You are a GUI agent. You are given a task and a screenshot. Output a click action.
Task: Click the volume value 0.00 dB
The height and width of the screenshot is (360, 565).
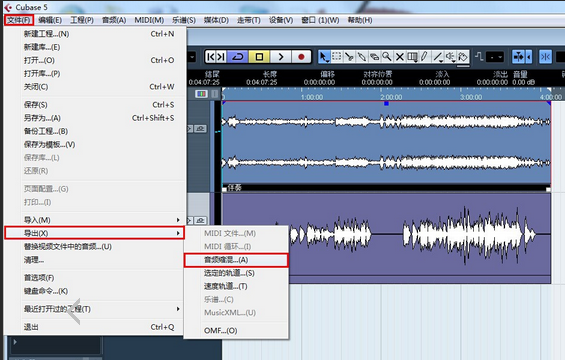click(x=524, y=82)
